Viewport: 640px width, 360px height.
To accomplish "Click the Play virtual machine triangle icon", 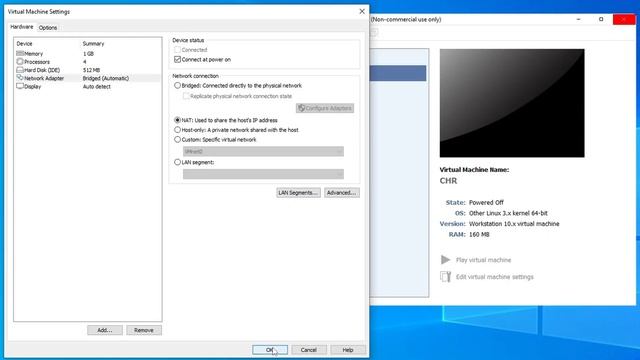I will tap(445, 260).
